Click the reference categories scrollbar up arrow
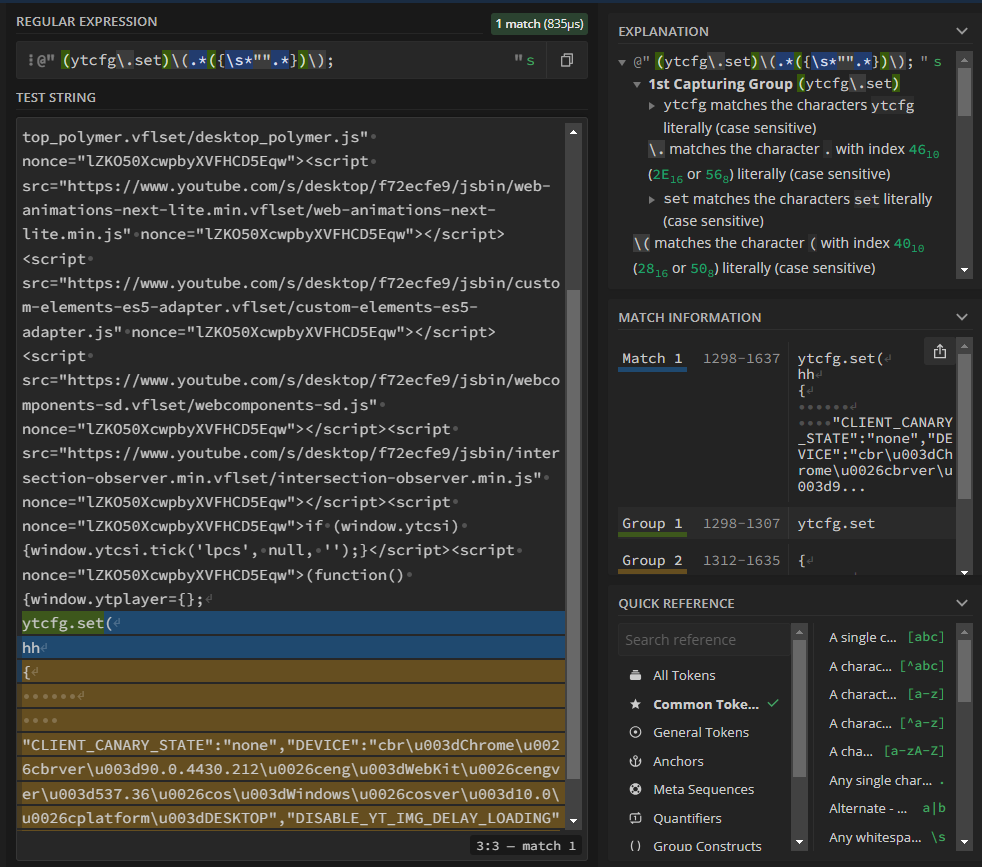Screen dimensions: 982x867 (799, 633)
